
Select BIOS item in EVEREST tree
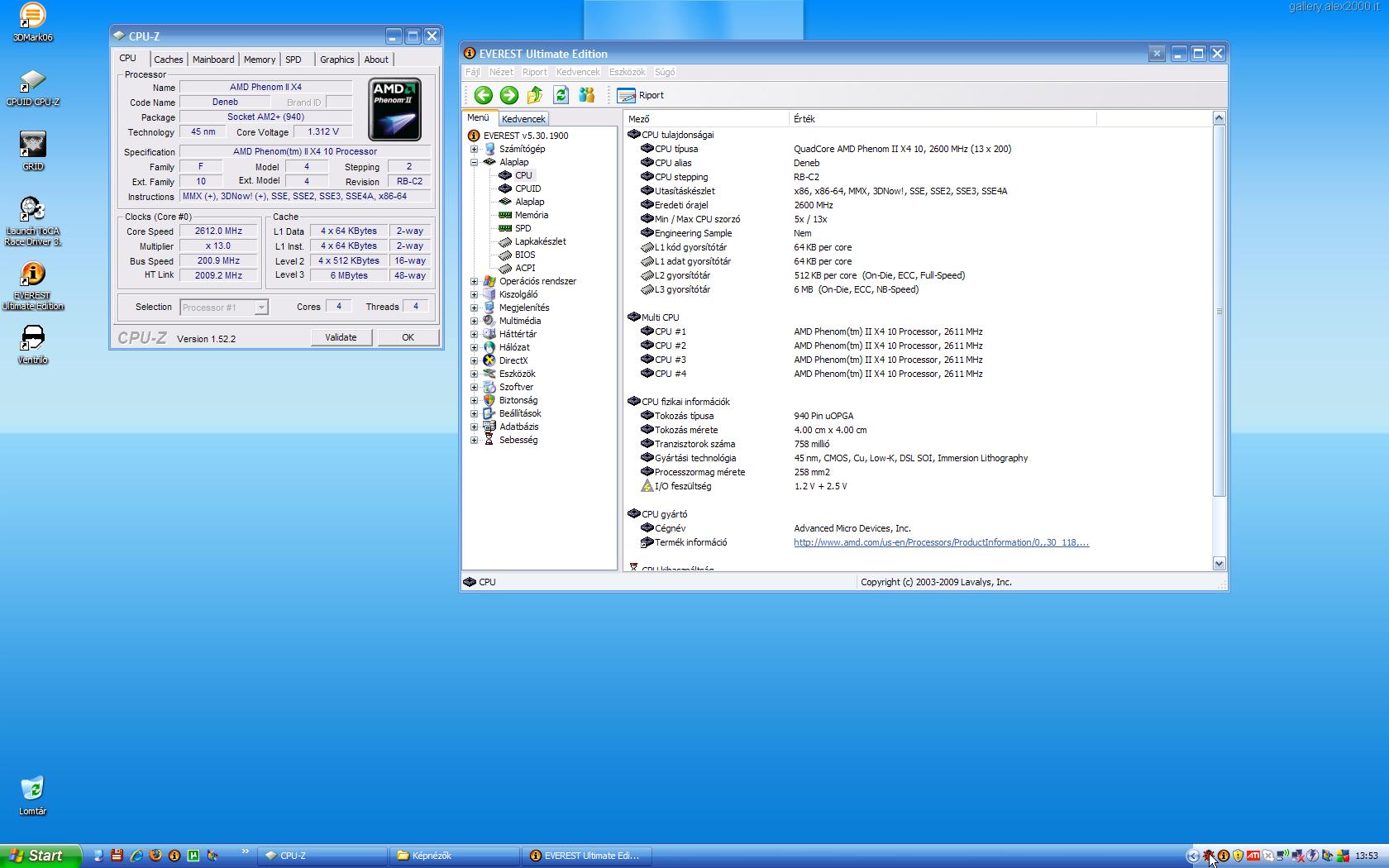(524, 255)
